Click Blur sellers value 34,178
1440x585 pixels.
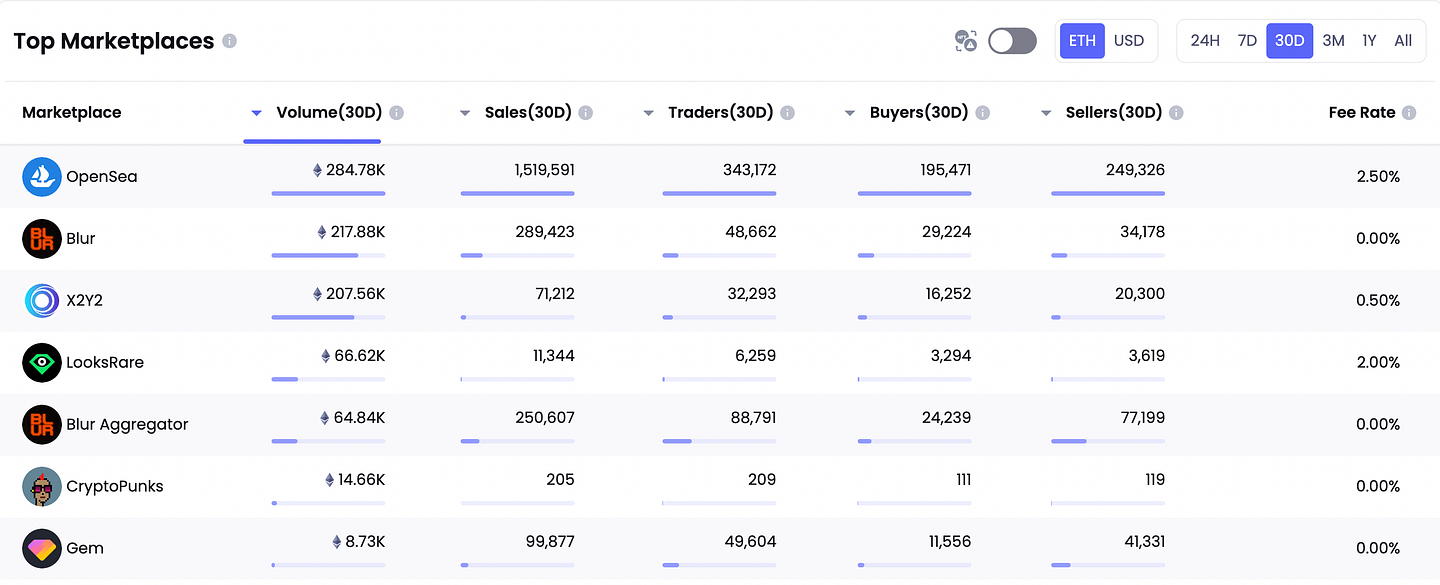pos(1143,233)
